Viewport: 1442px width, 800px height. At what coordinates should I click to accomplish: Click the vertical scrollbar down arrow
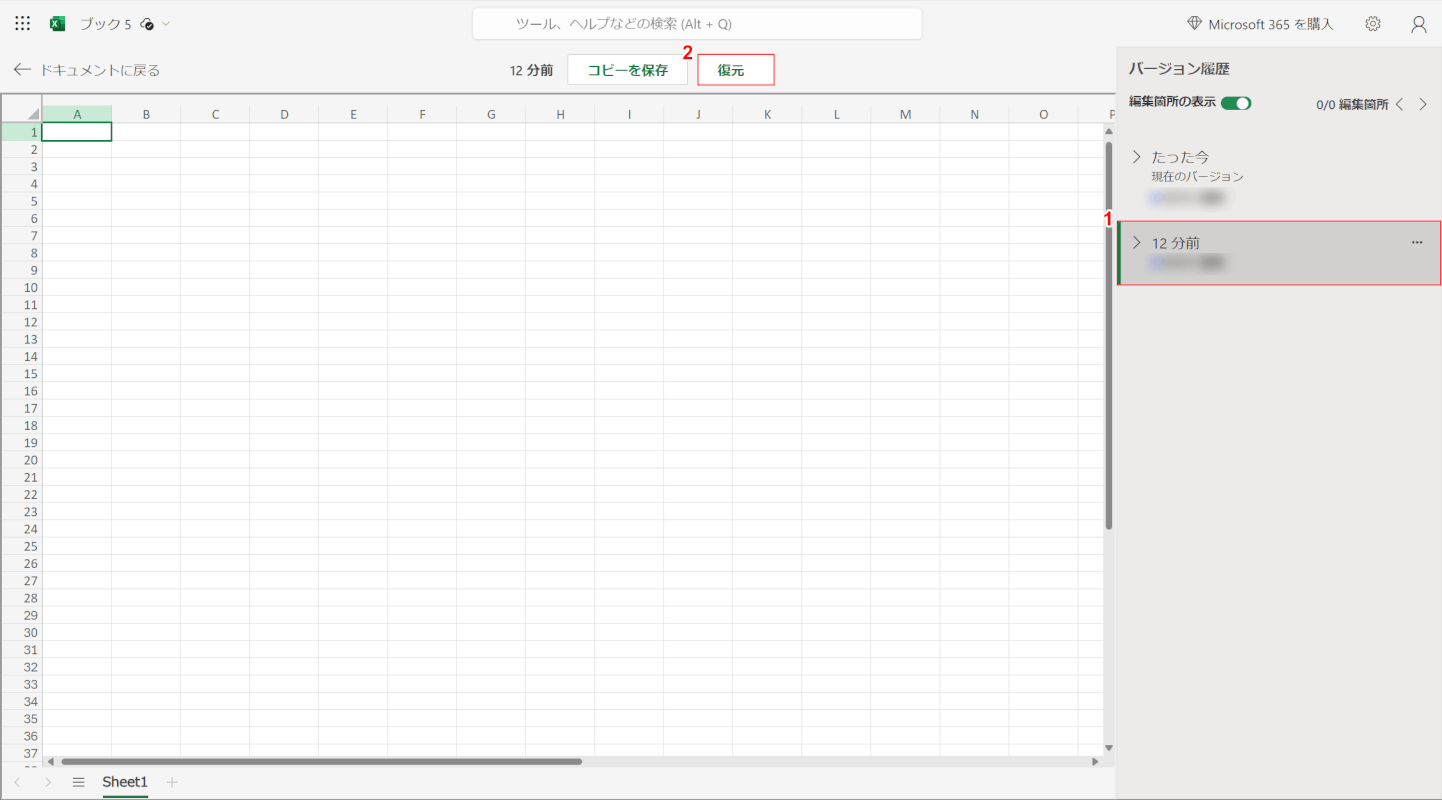tap(1108, 747)
